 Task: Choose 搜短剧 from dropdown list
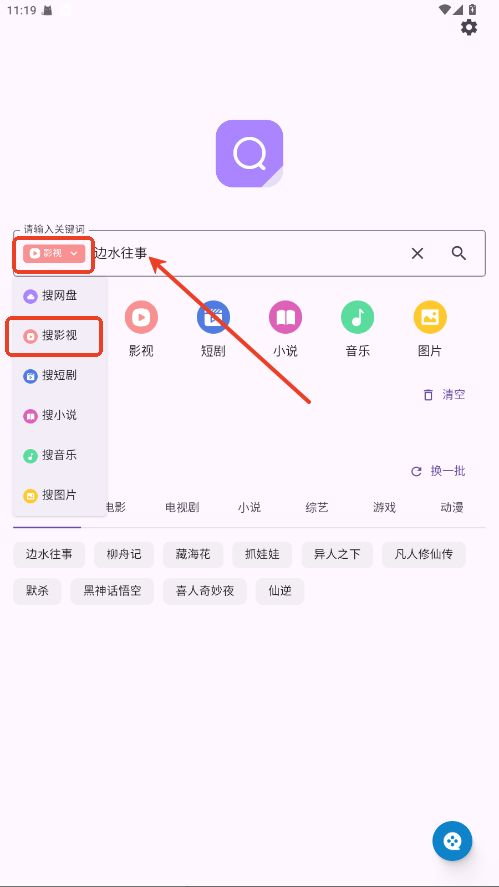[x=59, y=376]
